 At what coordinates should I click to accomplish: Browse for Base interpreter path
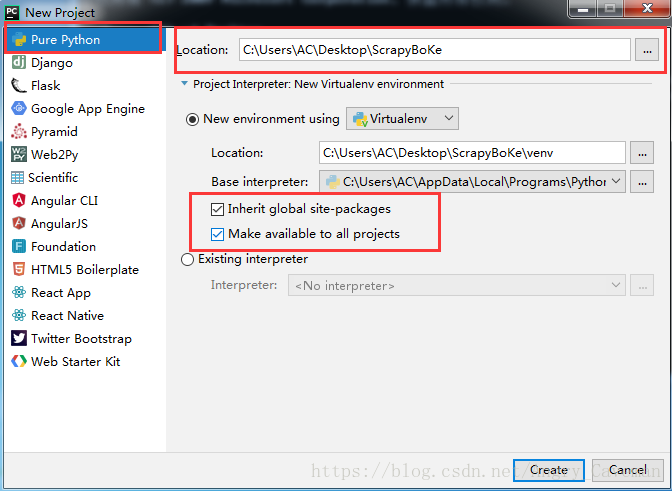click(642, 182)
